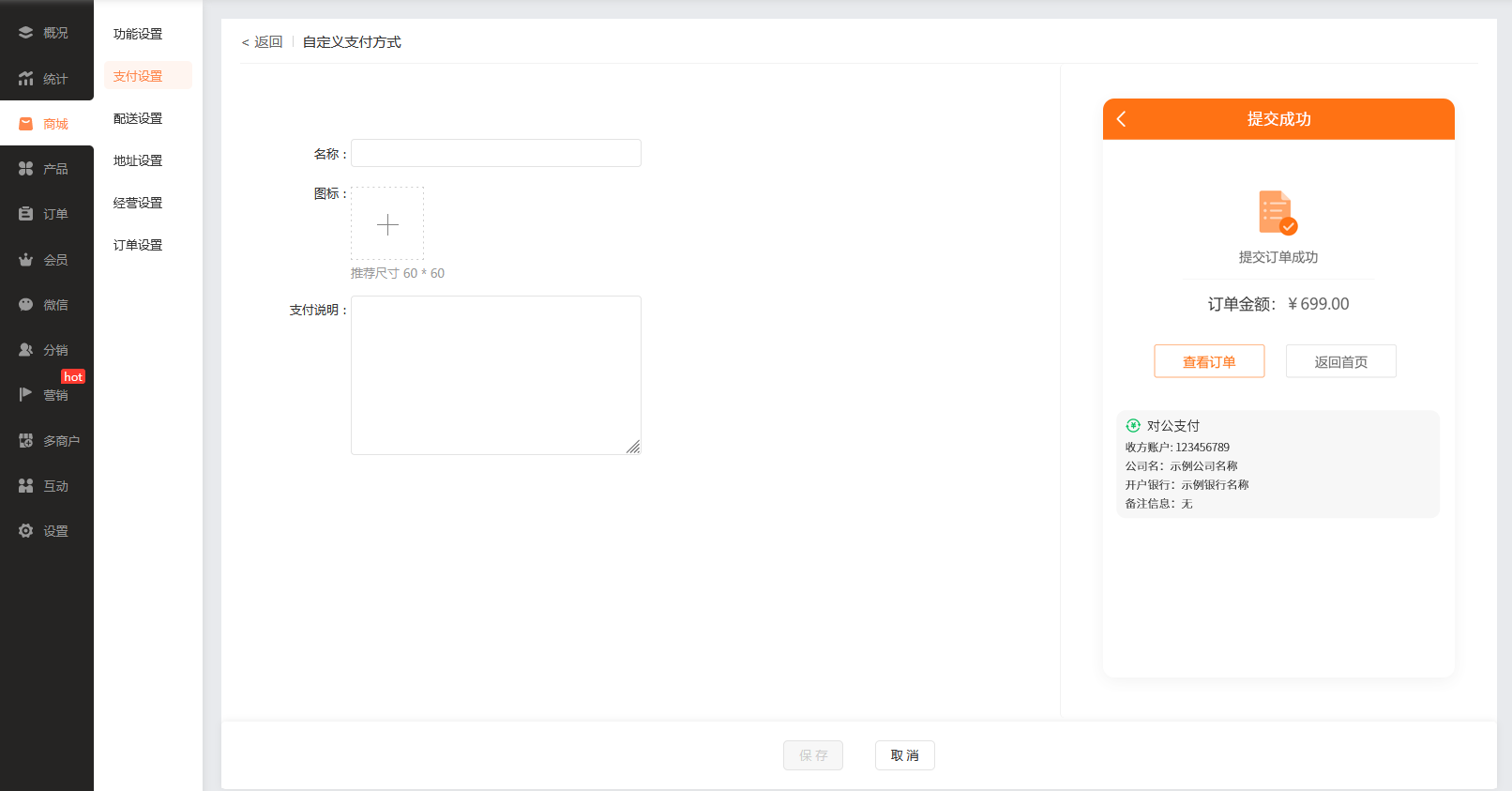Click the 收方账户: 123456789 line

pos(1177,448)
